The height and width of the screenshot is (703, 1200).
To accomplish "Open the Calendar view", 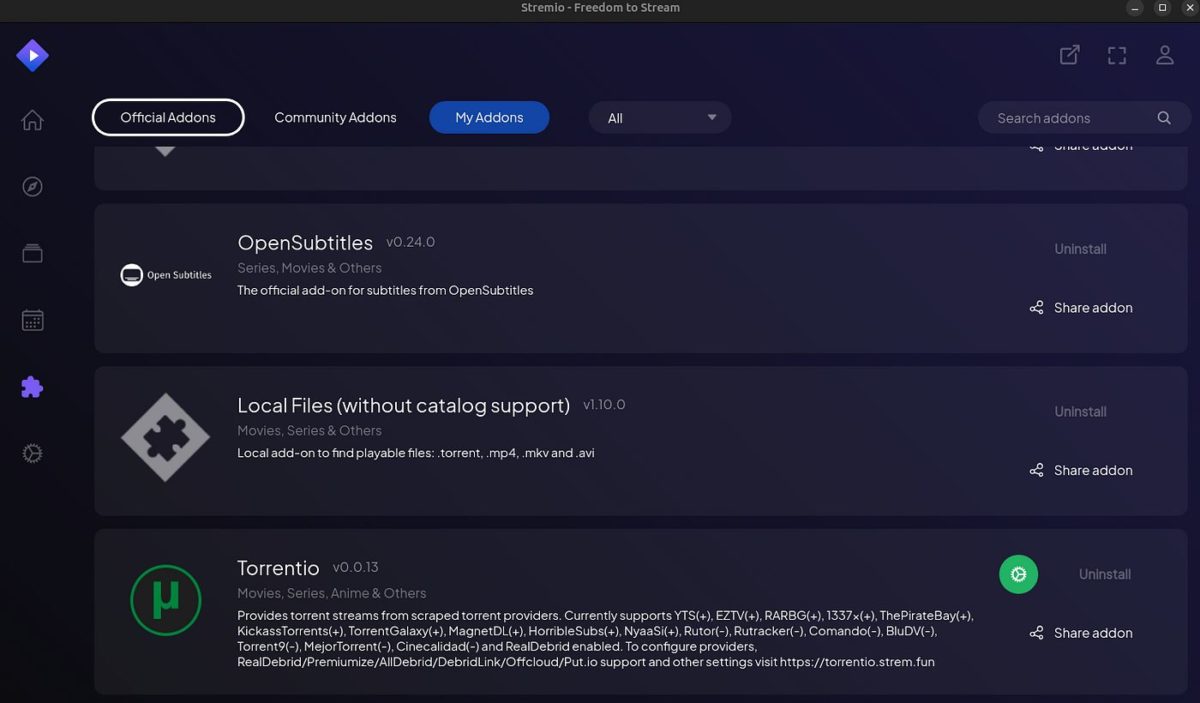I will 32,319.
